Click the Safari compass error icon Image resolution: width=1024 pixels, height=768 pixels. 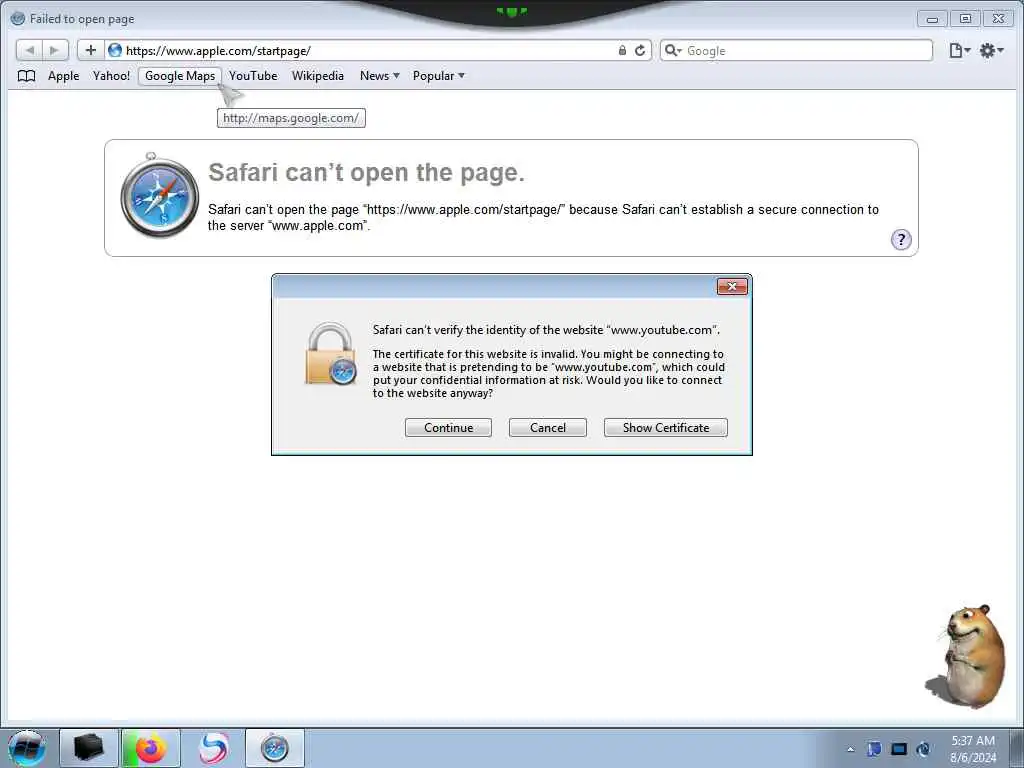coord(159,195)
